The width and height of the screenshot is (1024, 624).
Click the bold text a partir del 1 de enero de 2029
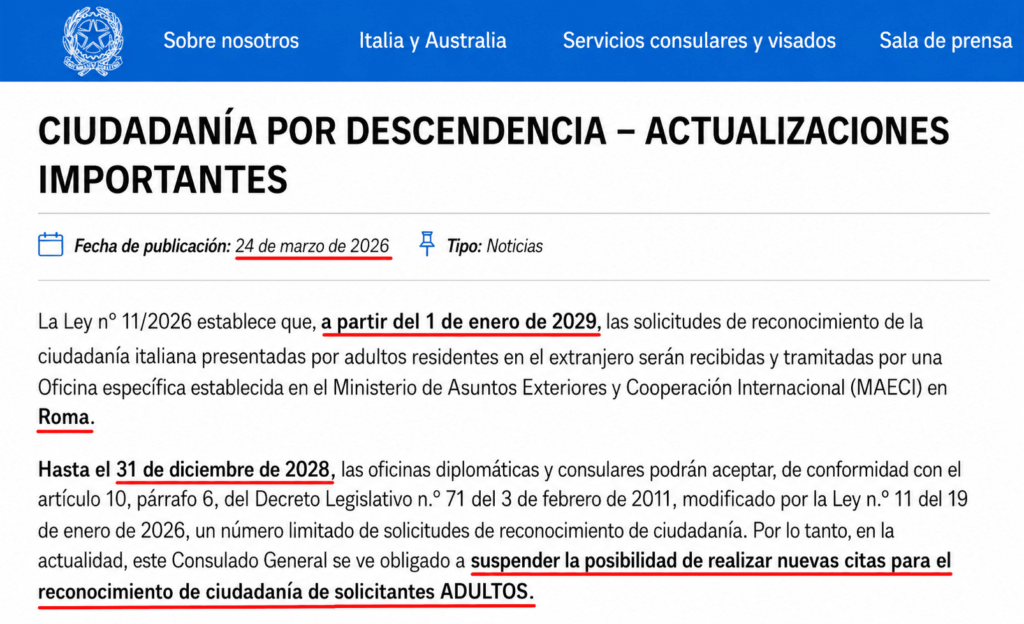(460, 322)
